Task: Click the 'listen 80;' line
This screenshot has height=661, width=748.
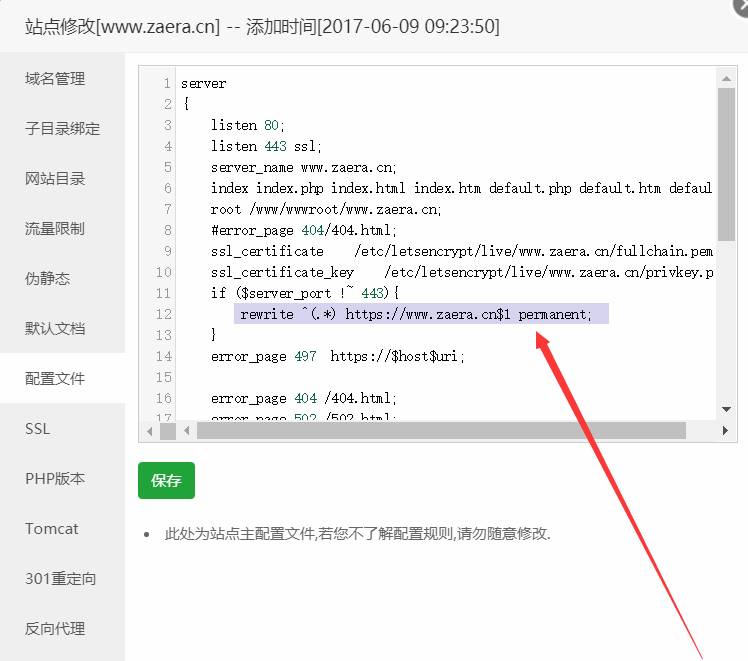Action: tap(248, 125)
